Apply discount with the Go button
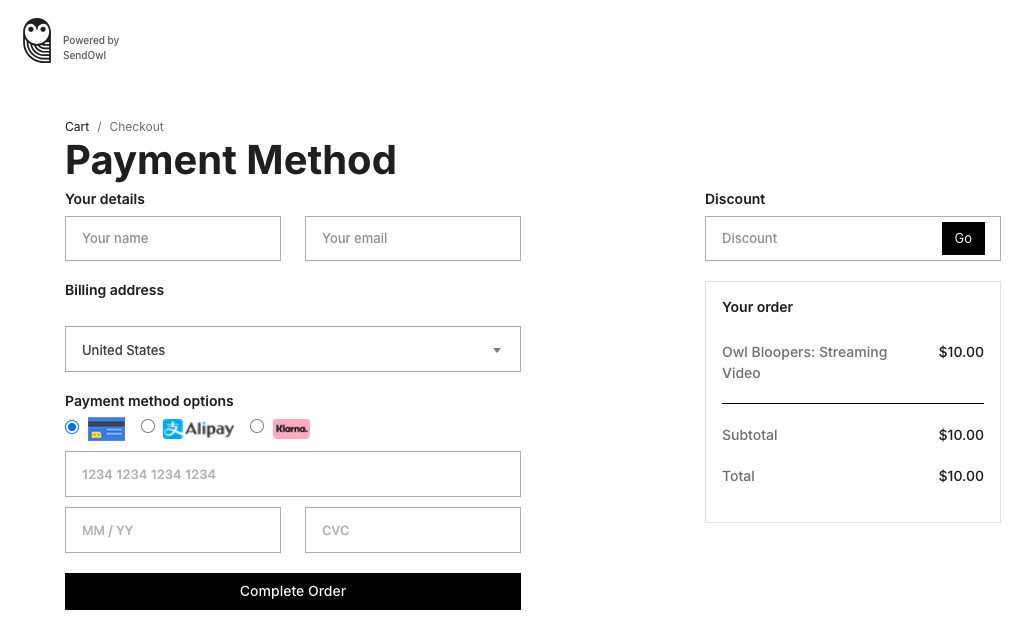1033x632 pixels. tap(963, 238)
